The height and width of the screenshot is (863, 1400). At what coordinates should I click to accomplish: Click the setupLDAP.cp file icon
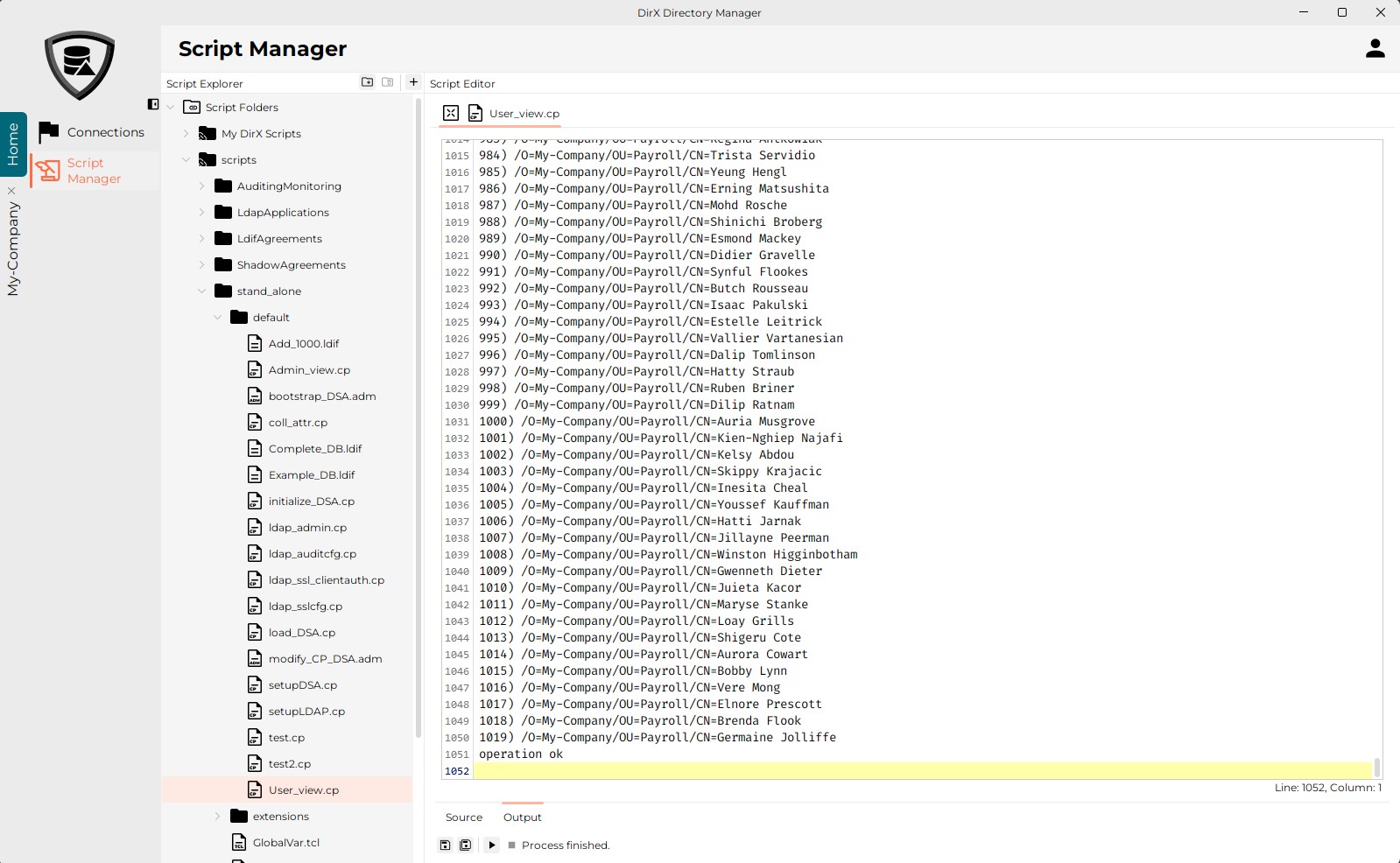click(255, 712)
